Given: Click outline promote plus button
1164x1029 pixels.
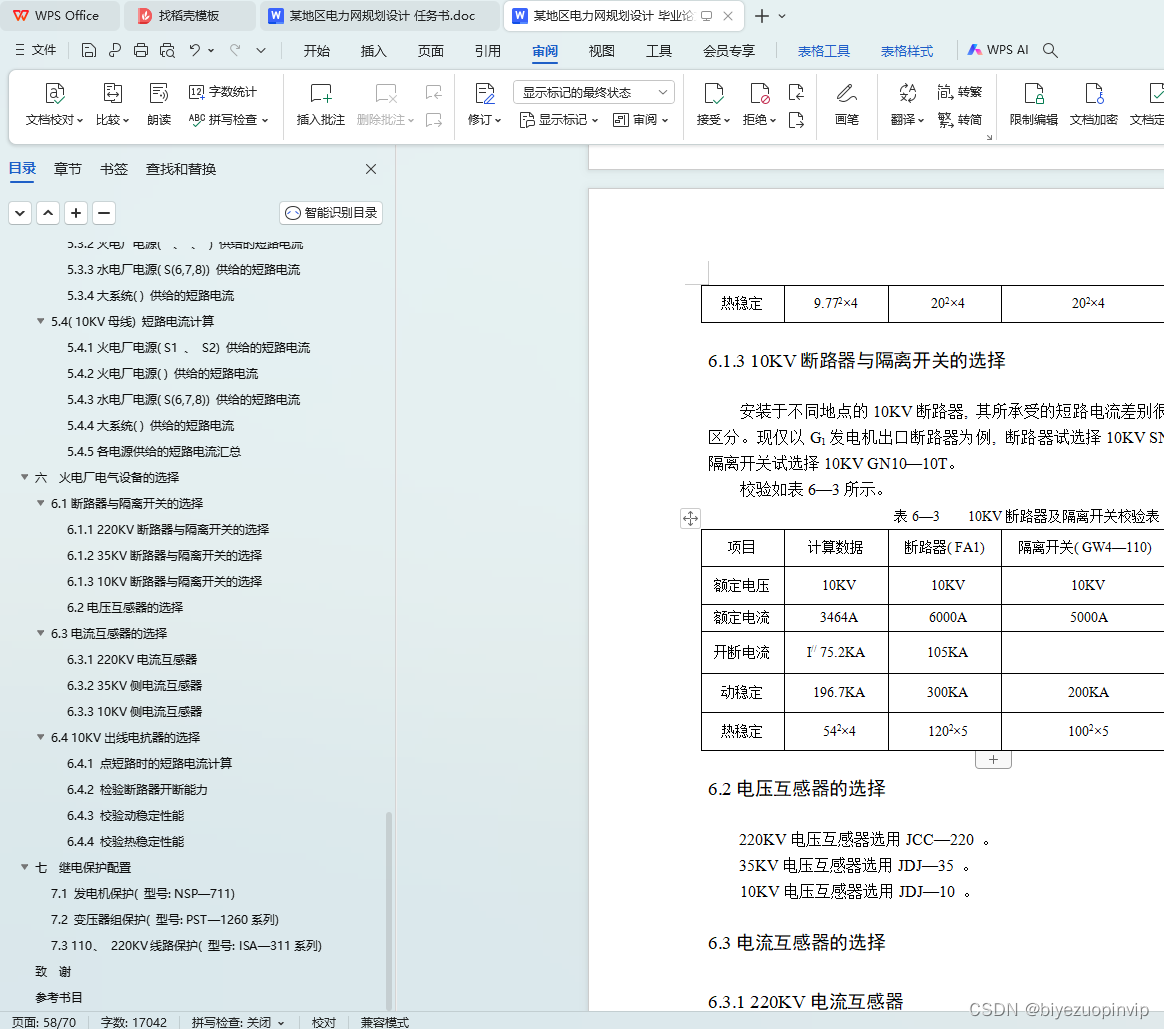Looking at the screenshot, I should pyautogui.click(x=76, y=213).
